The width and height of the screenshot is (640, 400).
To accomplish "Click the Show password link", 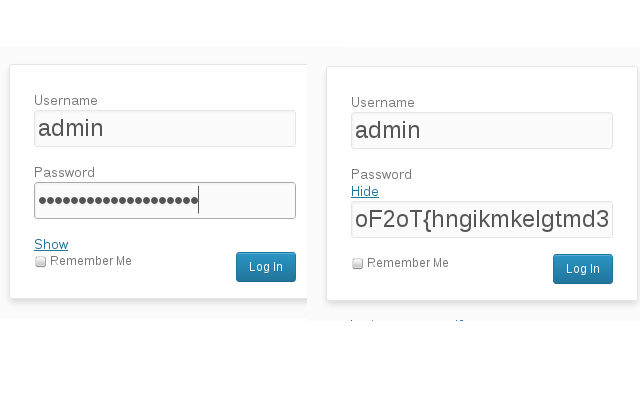I will (x=51, y=244).
